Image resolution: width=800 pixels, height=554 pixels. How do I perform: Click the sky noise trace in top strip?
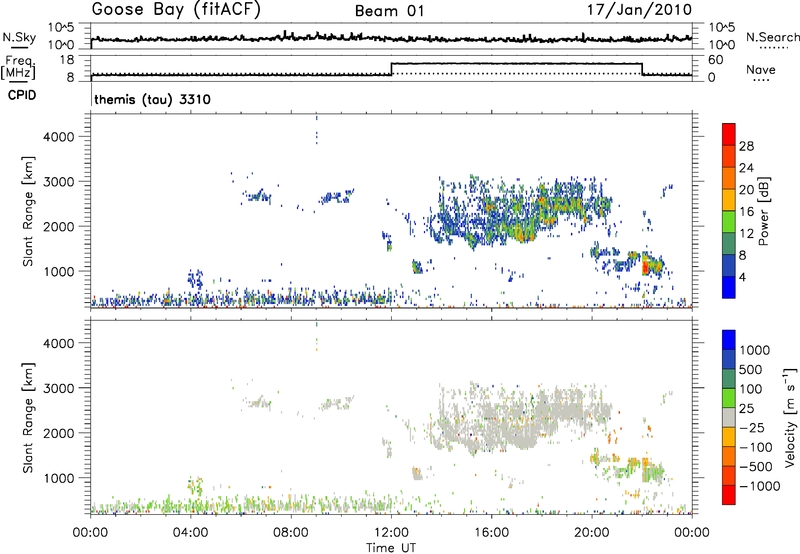[391, 38]
